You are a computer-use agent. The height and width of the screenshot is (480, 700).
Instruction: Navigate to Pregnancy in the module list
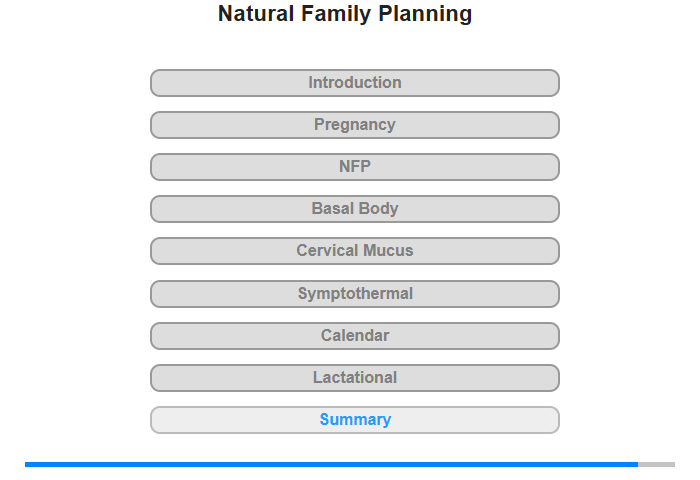[355, 125]
